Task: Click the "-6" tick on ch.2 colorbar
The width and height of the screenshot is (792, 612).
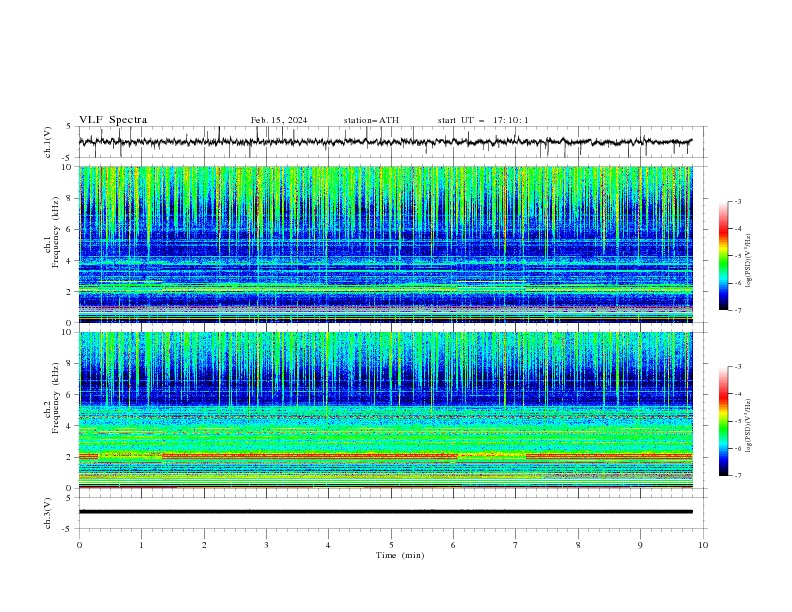Action: 737,448
